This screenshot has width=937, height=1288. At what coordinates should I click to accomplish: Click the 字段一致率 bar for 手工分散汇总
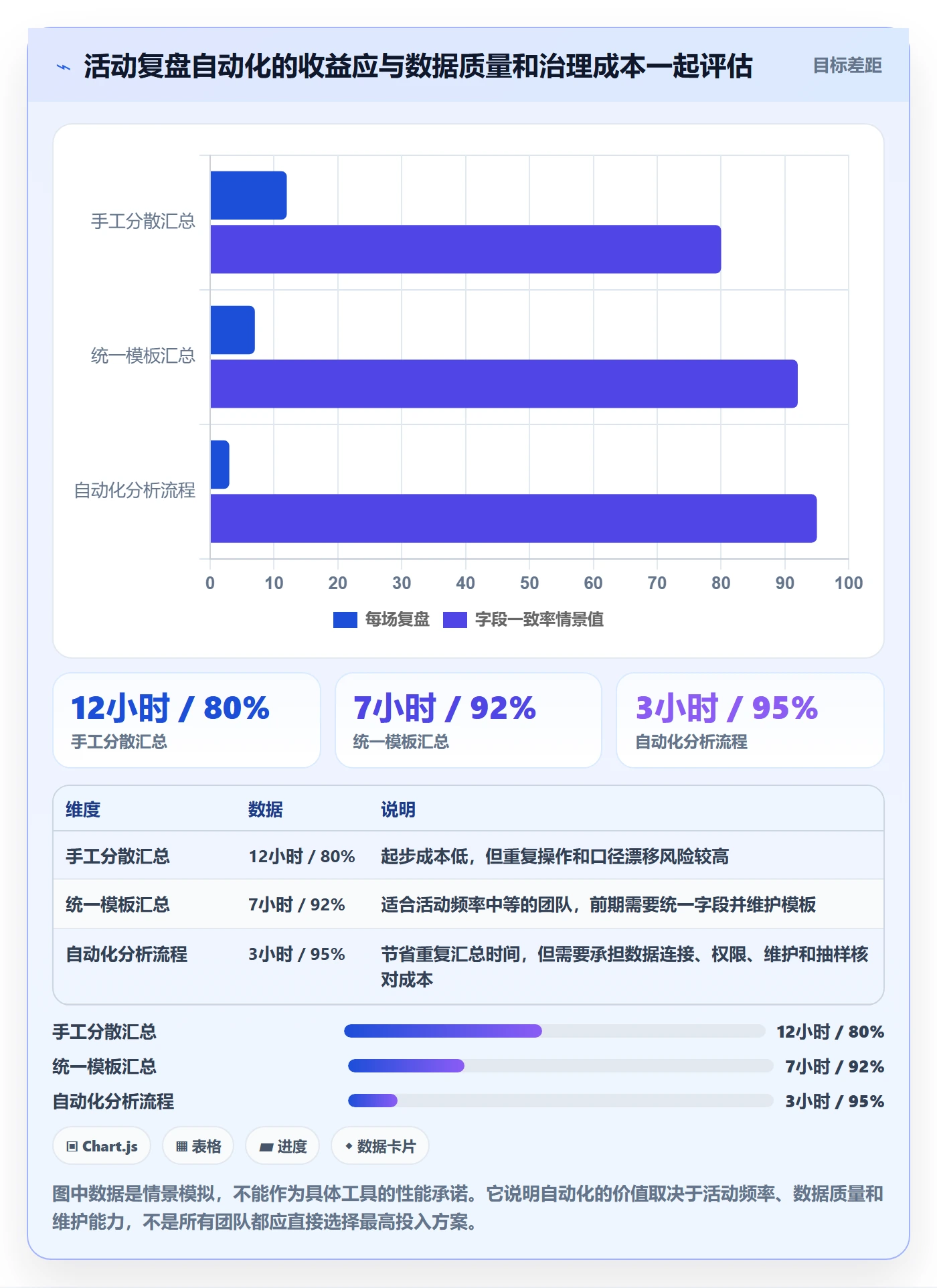point(465,249)
